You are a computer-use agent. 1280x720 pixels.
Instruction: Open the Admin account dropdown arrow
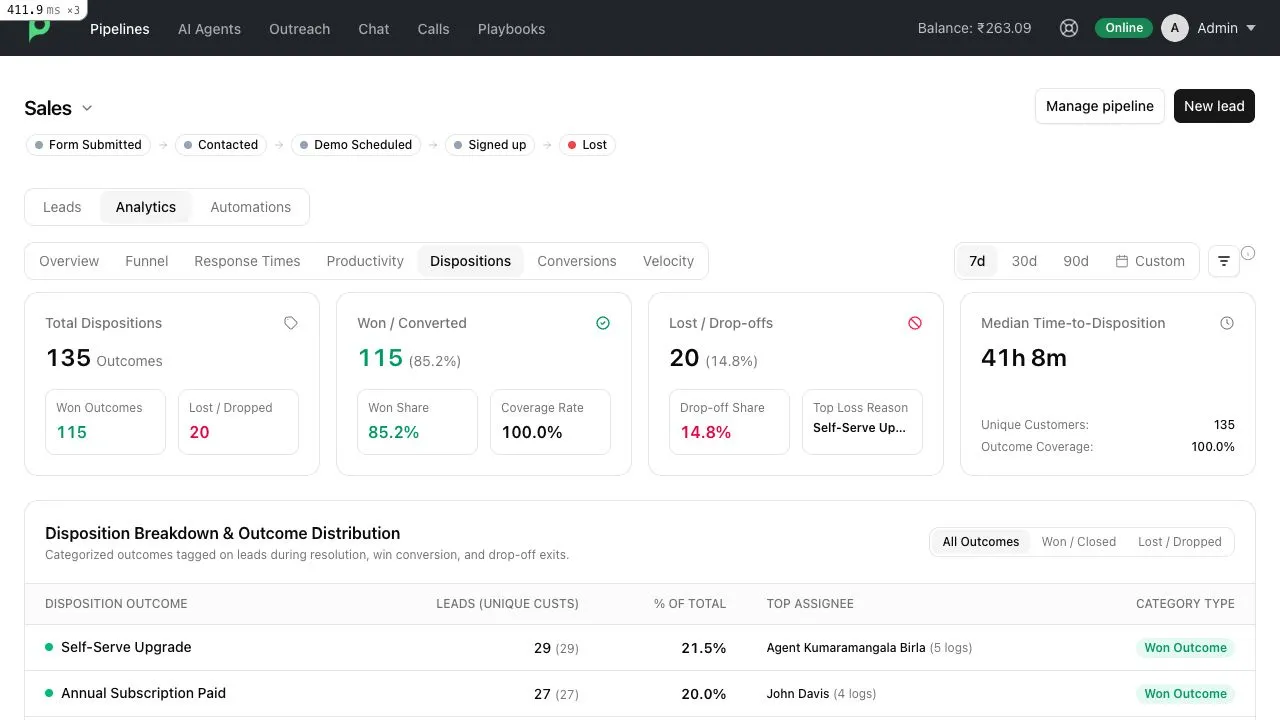pyautogui.click(x=1250, y=28)
